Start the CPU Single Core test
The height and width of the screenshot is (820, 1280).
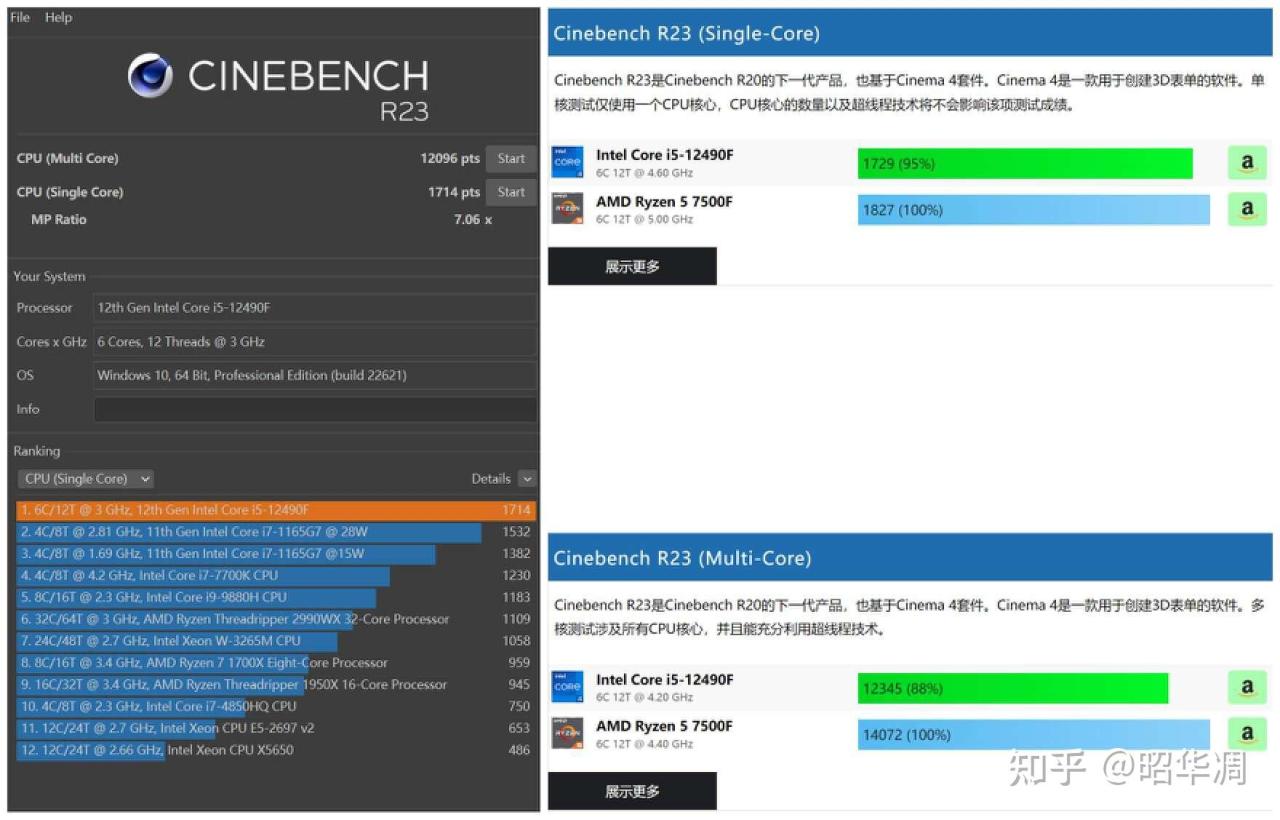(511, 192)
